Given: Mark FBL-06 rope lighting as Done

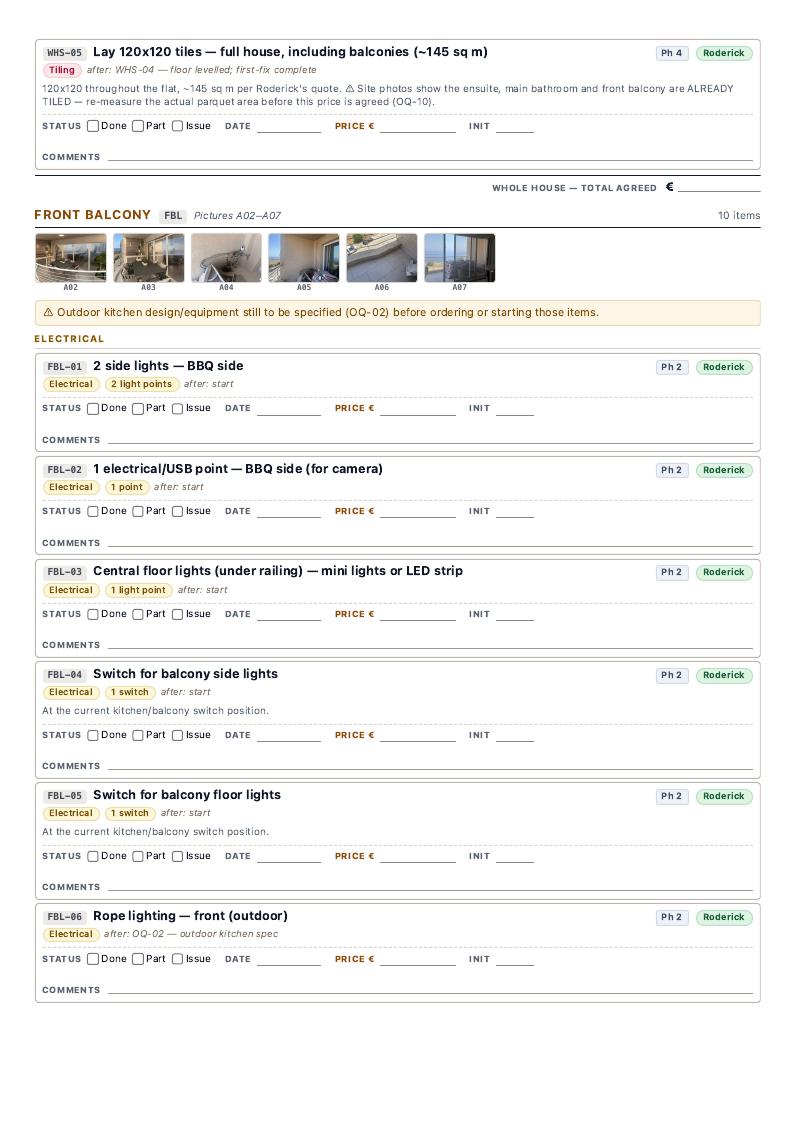Looking at the screenshot, I should coord(93,959).
